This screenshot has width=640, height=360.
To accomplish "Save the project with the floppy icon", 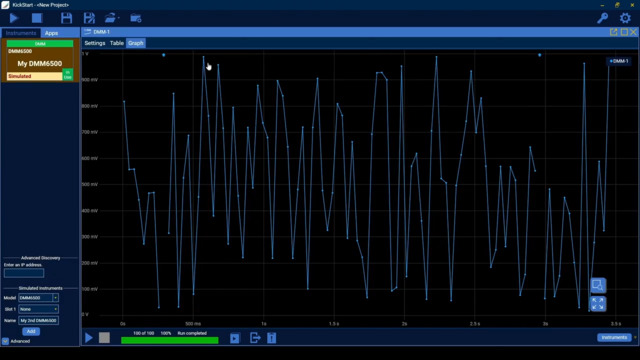I will (x=67, y=18).
